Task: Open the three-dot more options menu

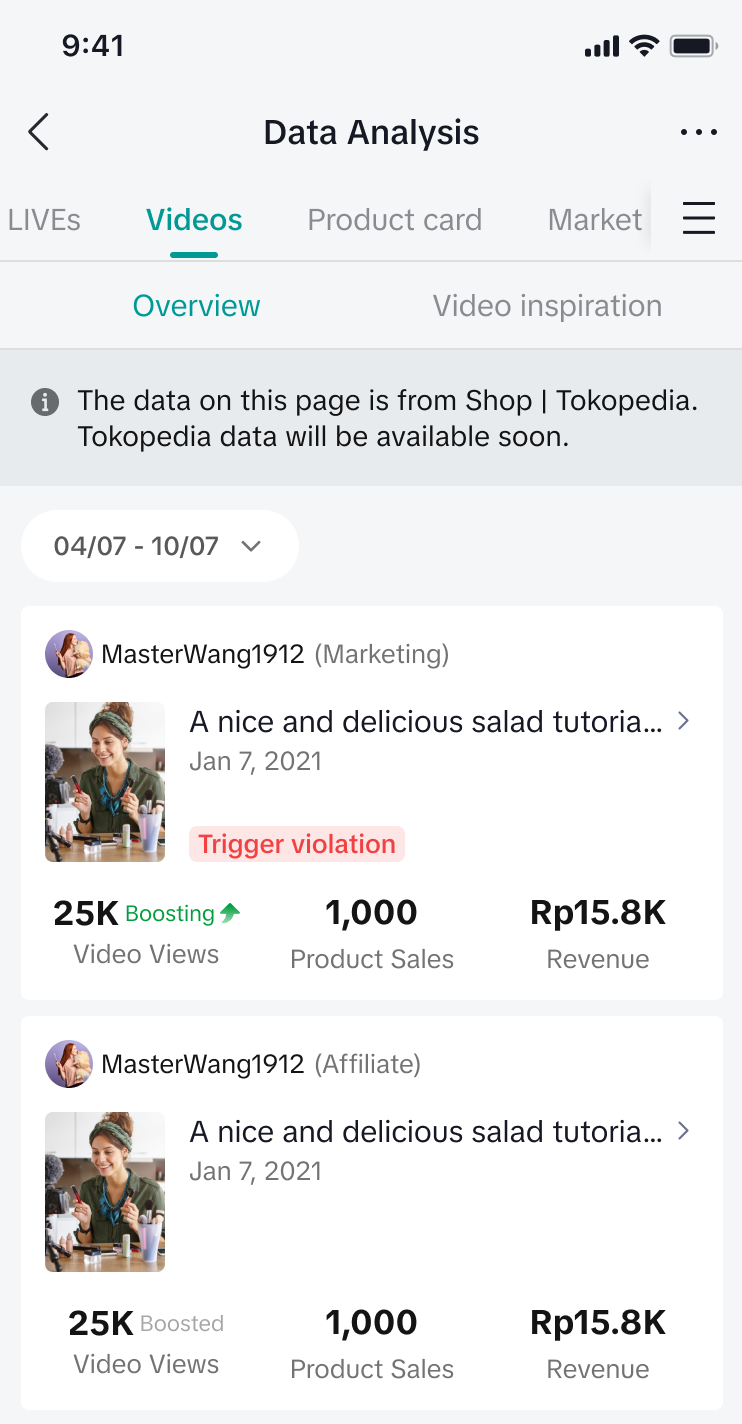Action: coord(698,132)
